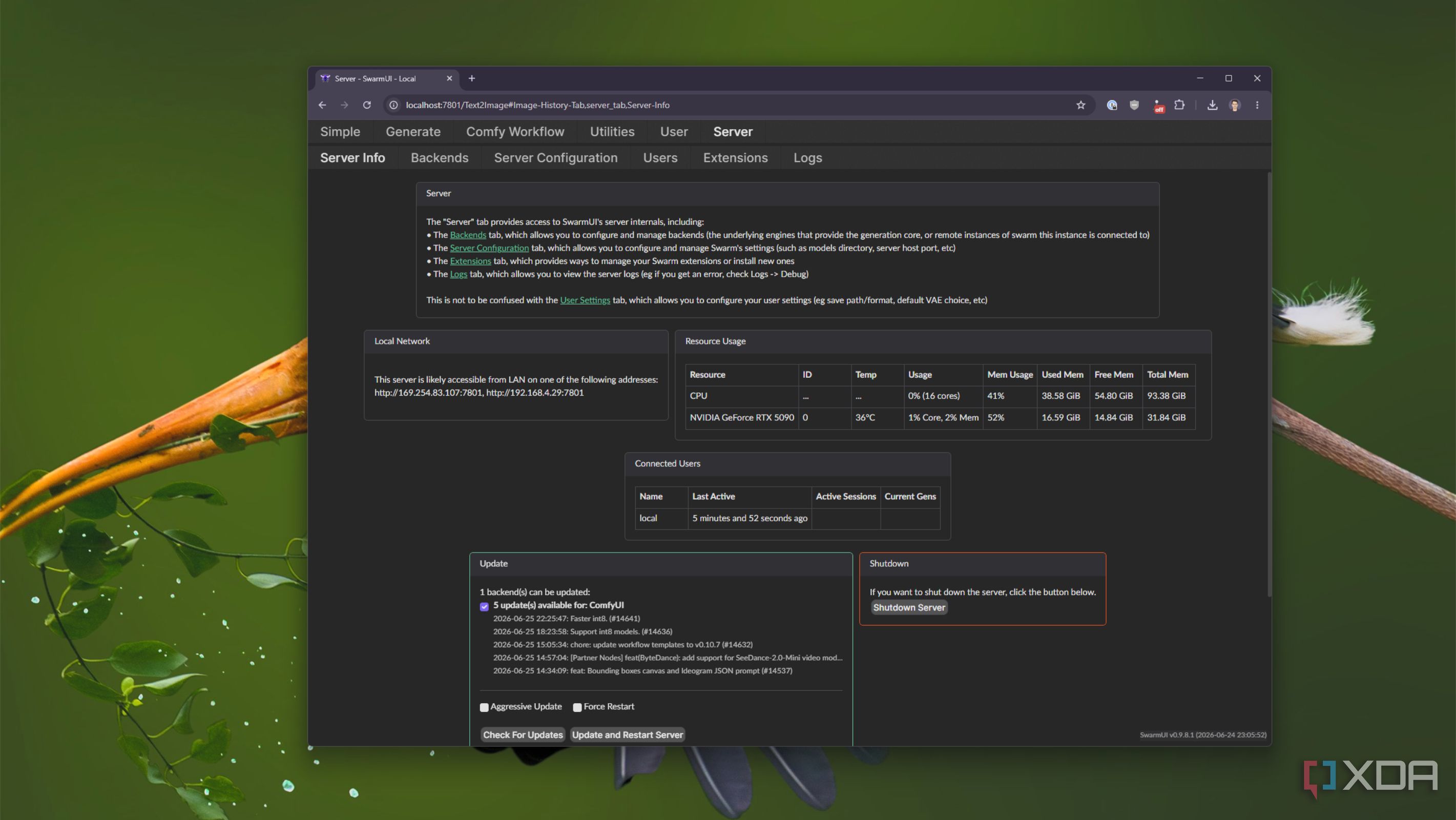1456x820 pixels.
Task: Open the shield extension icon
Action: (x=1134, y=105)
